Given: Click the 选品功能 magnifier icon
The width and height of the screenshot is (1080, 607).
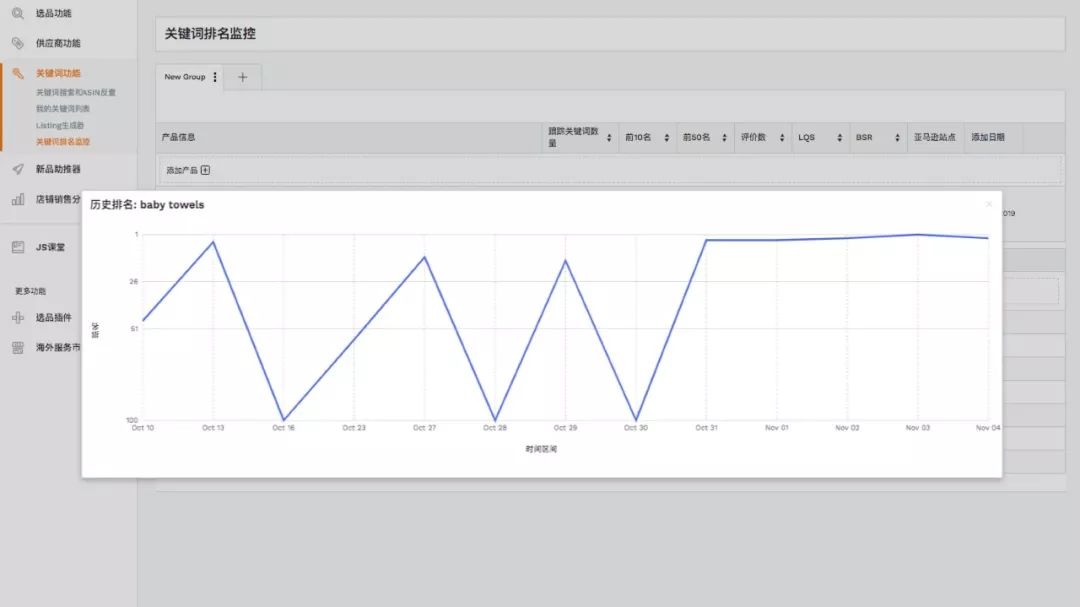Looking at the screenshot, I should 17,14.
